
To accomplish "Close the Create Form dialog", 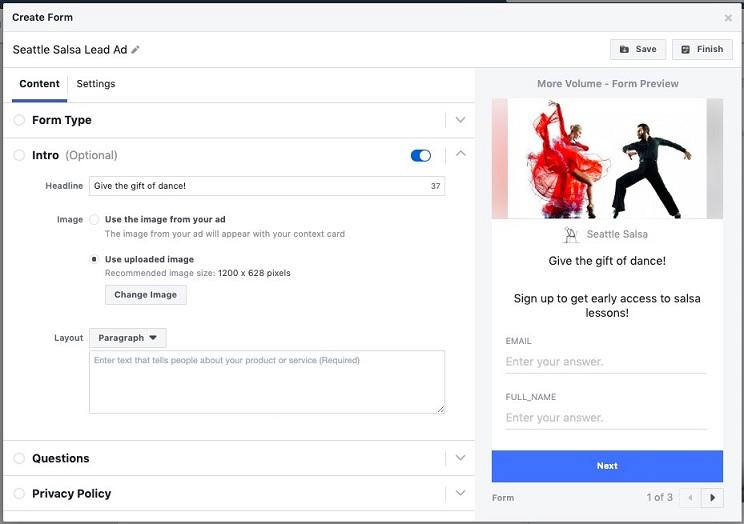I will [x=728, y=18].
